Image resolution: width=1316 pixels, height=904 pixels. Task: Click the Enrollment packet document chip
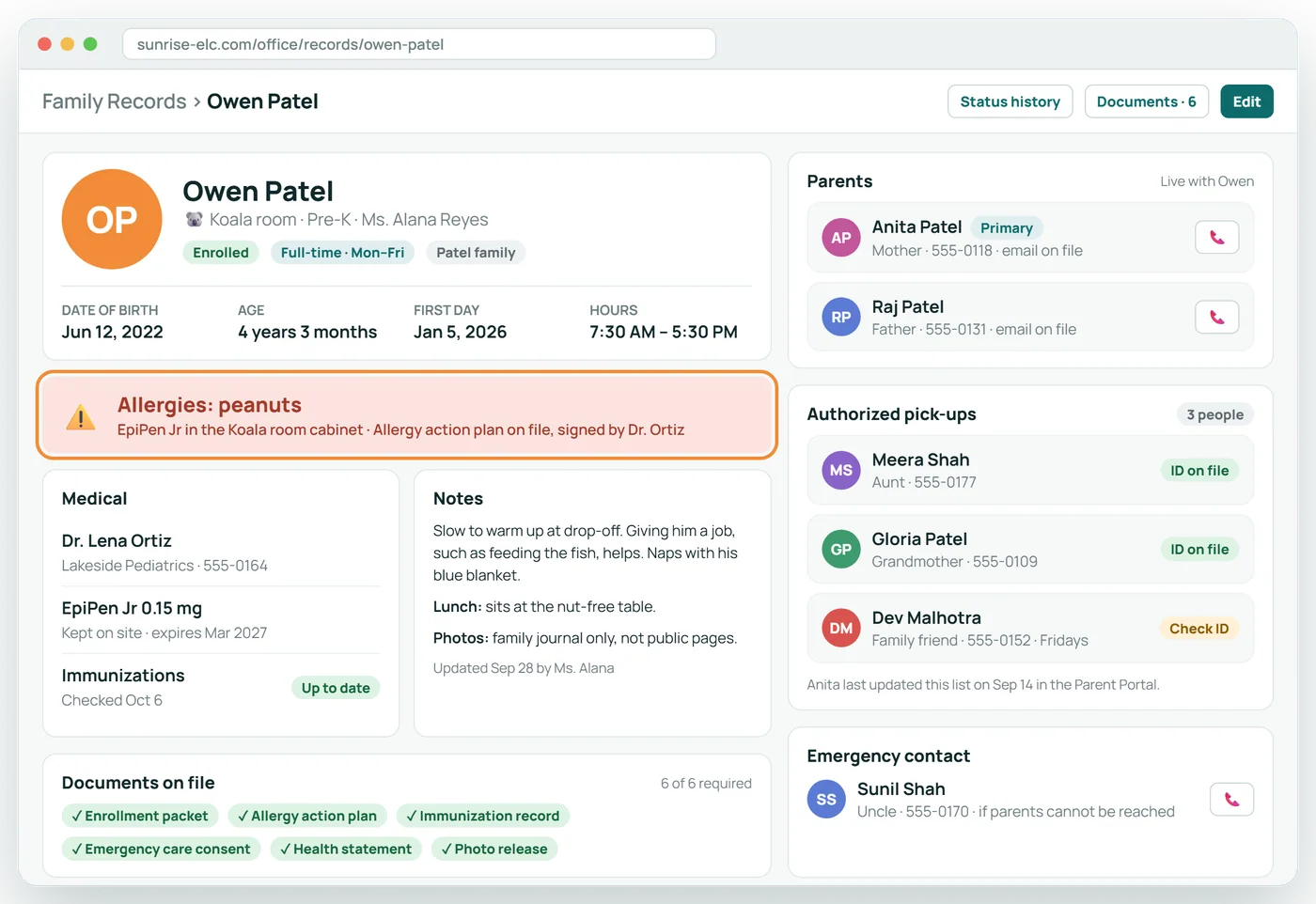click(140, 816)
